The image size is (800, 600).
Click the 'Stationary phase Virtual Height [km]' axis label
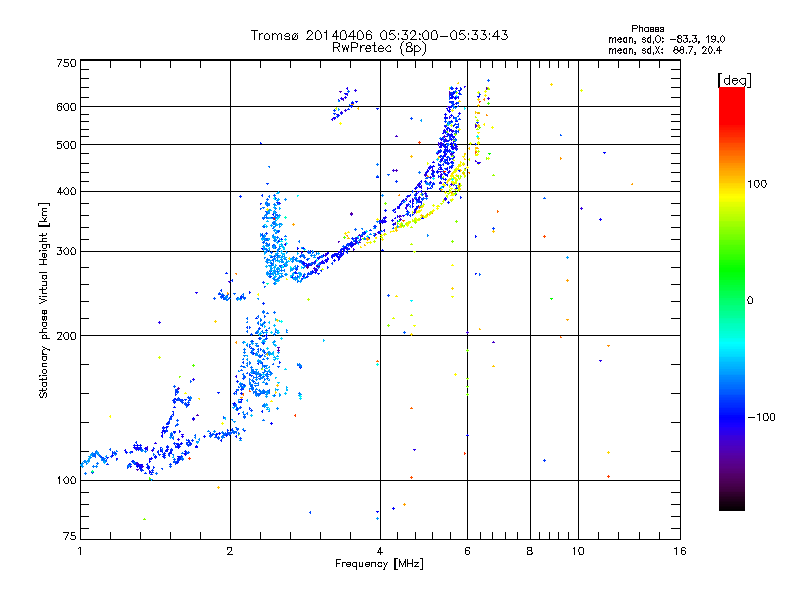(44, 301)
